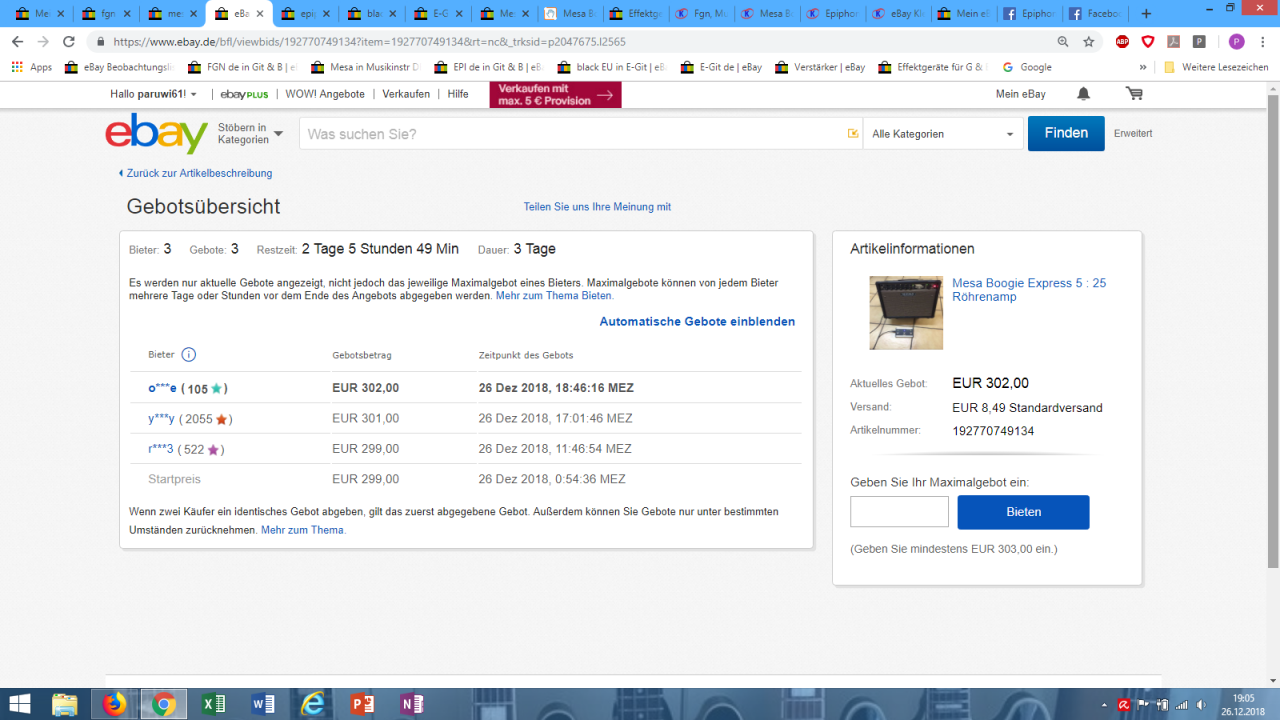Open the Chrome three-dot menu

click(x=1263, y=42)
